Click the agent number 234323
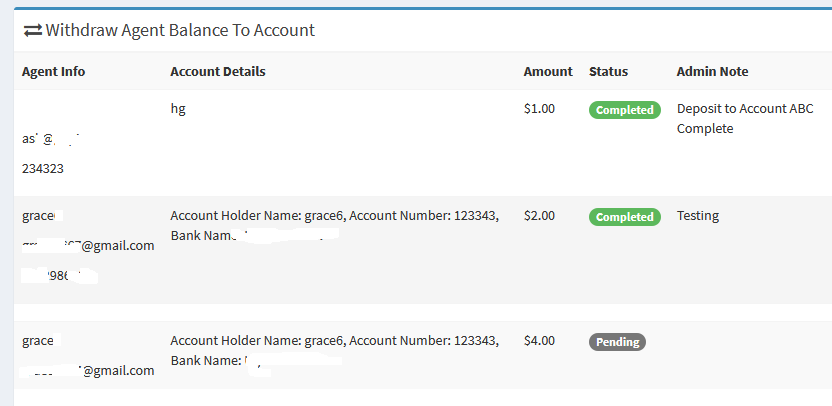This screenshot has width=832, height=406. click(x=42, y=169)
